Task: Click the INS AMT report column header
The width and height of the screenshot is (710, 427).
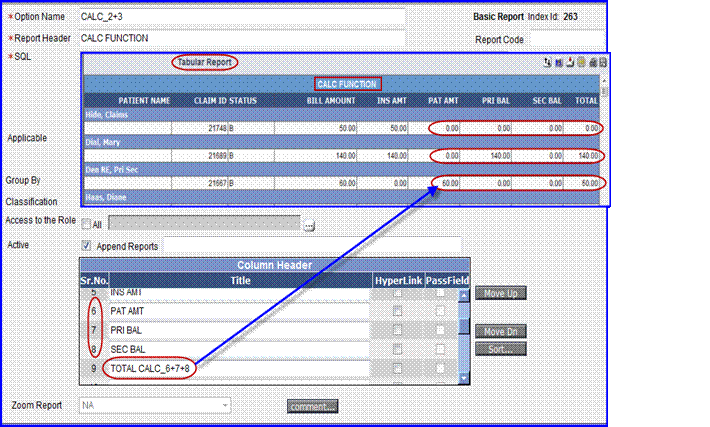Action: 392,101
